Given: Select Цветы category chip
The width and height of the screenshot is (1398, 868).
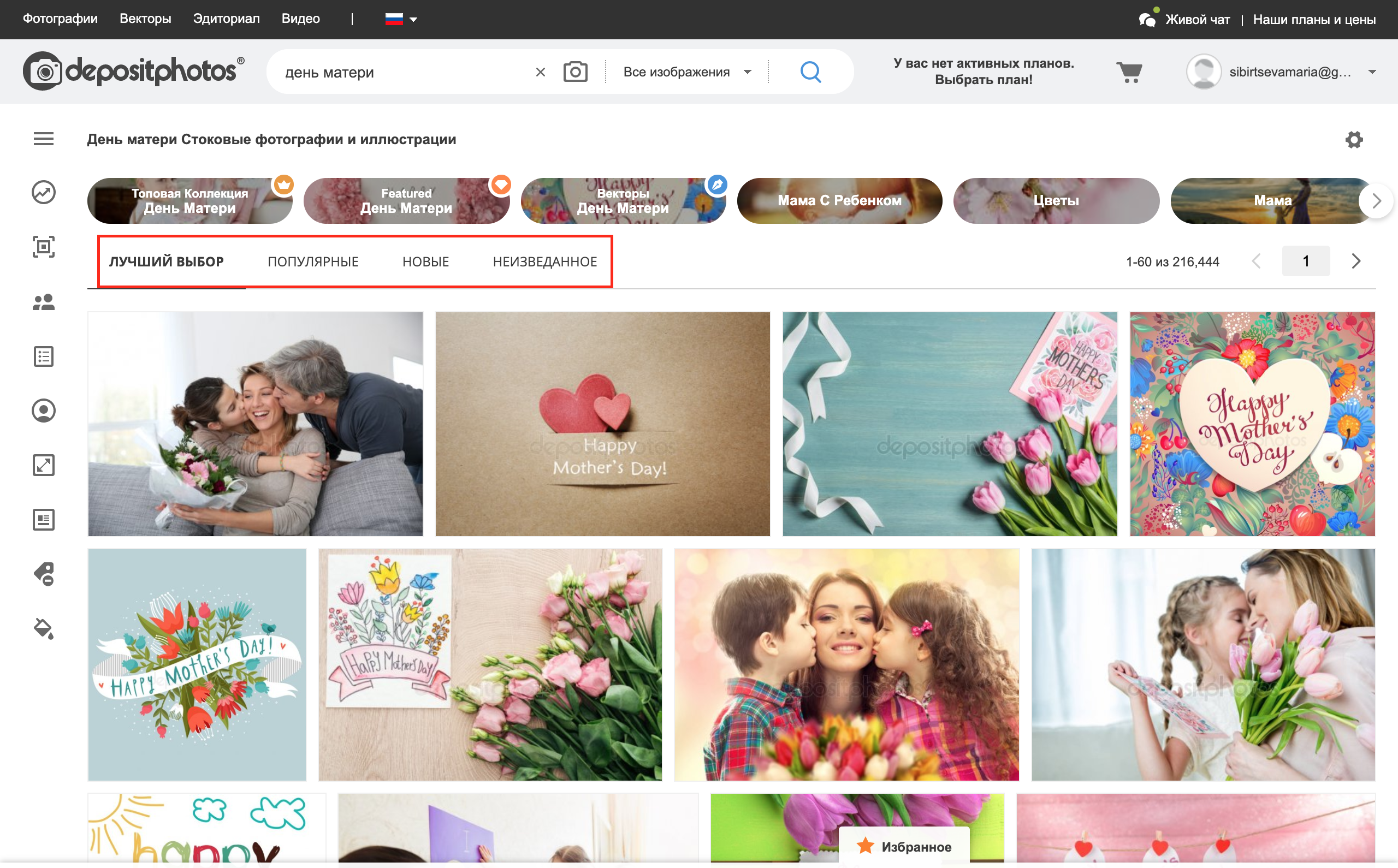Looking at the screenshot, I should [1056, 200].
